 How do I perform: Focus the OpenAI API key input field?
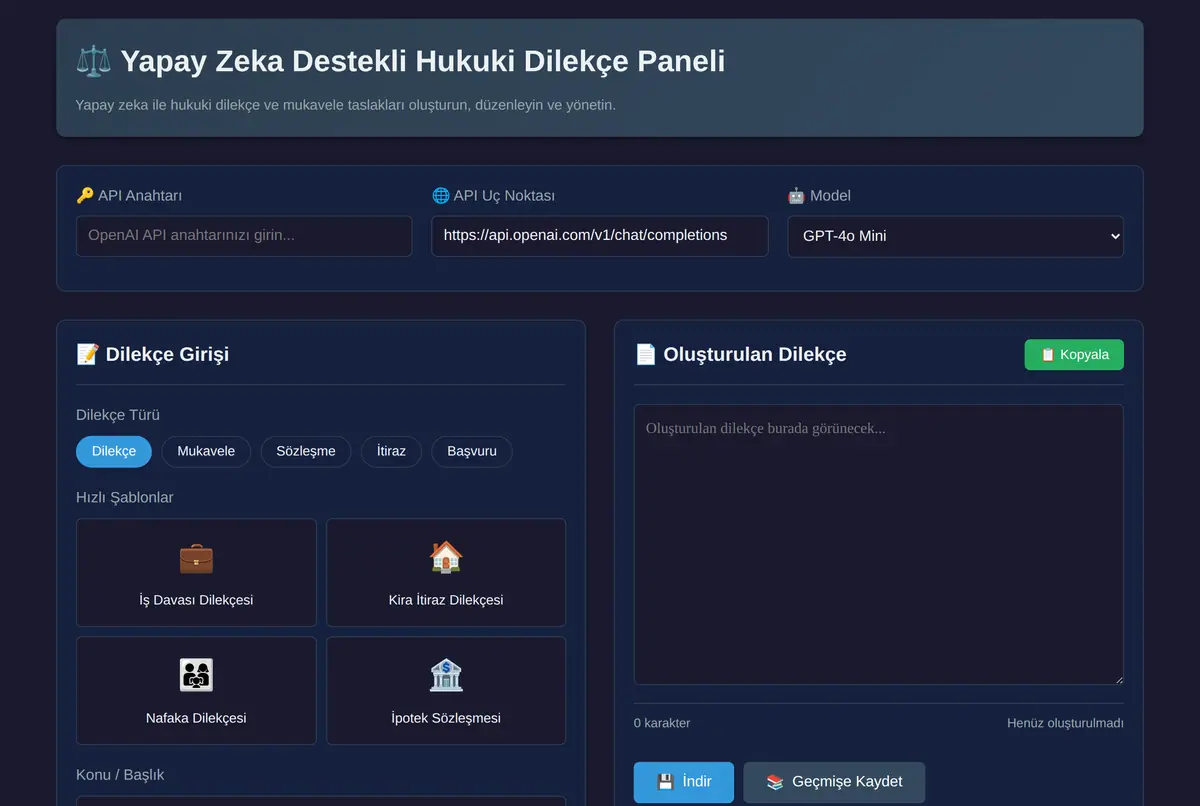tap(244, 236)
